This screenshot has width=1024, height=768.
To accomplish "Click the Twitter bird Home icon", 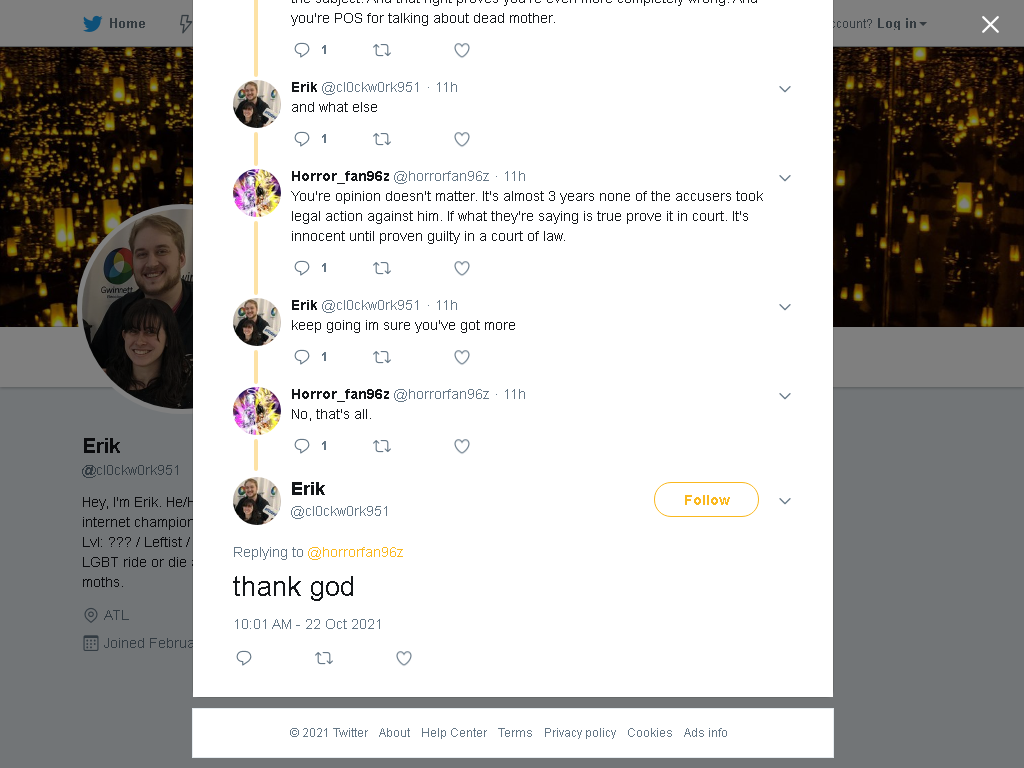I will point(92,24).
